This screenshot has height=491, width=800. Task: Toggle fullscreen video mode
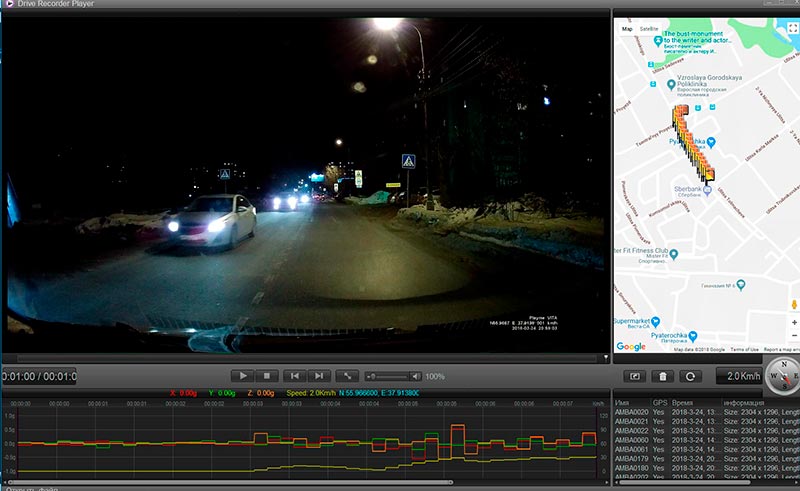(x=346, y=376)
